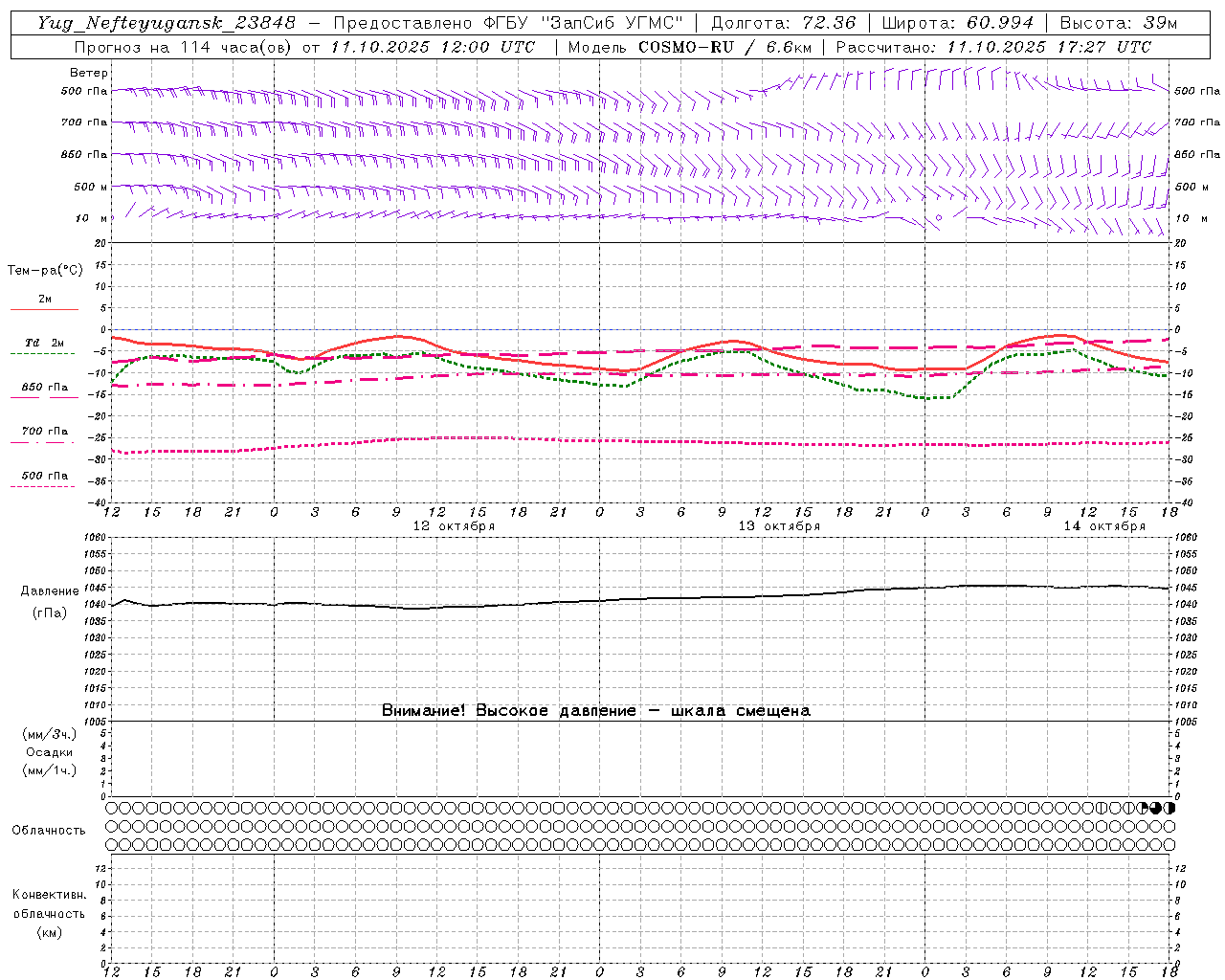The width and height of the screenshot is (1225, 980).
Task: Click the Рассчитано 11.10.2025 17:27 UTC timestamp
Action: tap(993, 47)
